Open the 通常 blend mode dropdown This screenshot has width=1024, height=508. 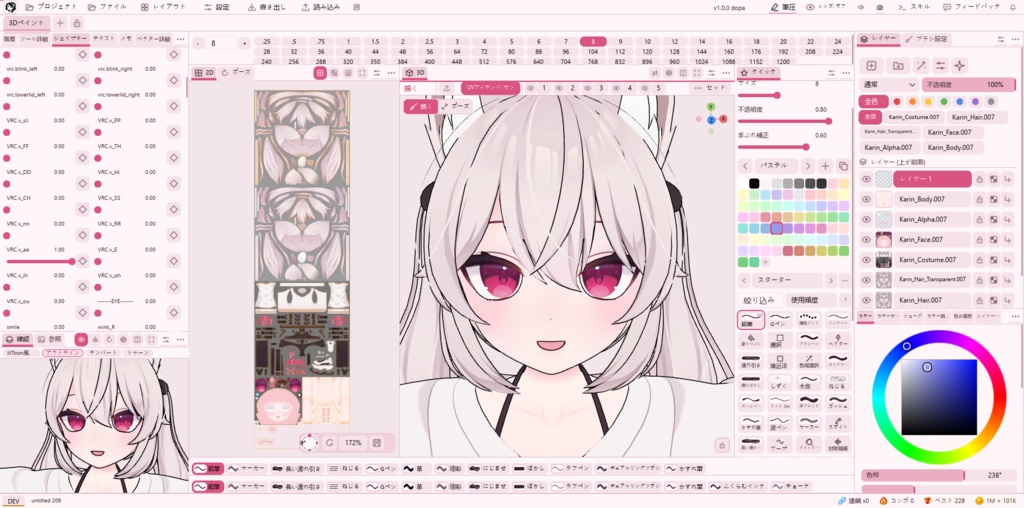click(x=889, y=85)
